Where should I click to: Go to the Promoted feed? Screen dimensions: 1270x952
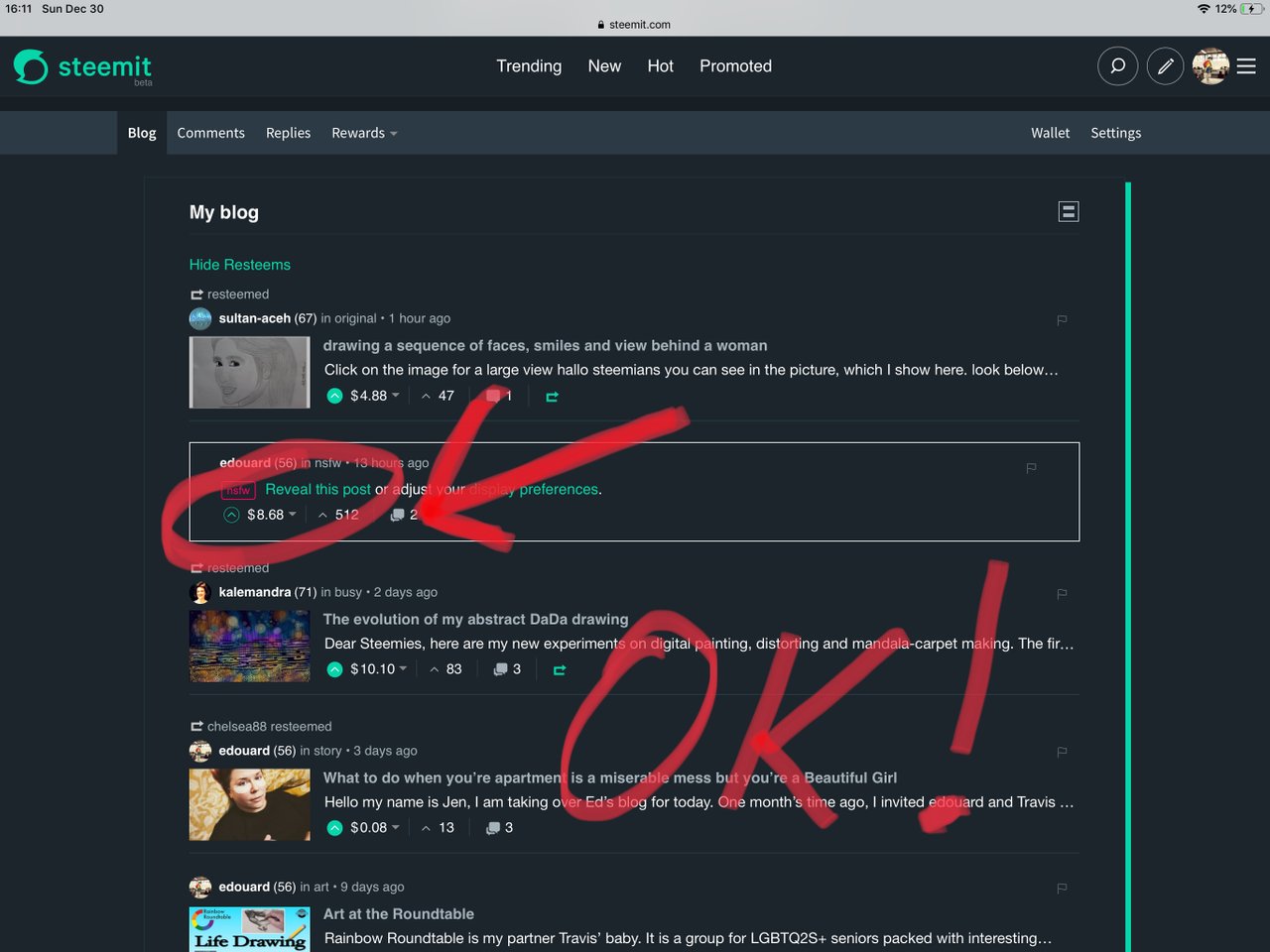pyautogui.click(x=735, y=66)
